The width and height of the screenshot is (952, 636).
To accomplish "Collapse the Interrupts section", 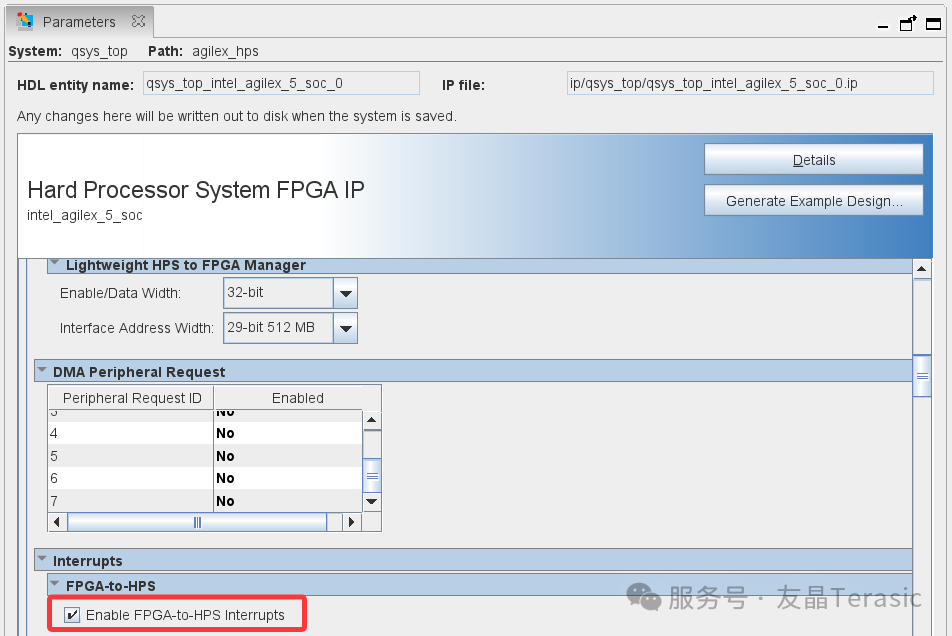I will click(x=42, y=558).
